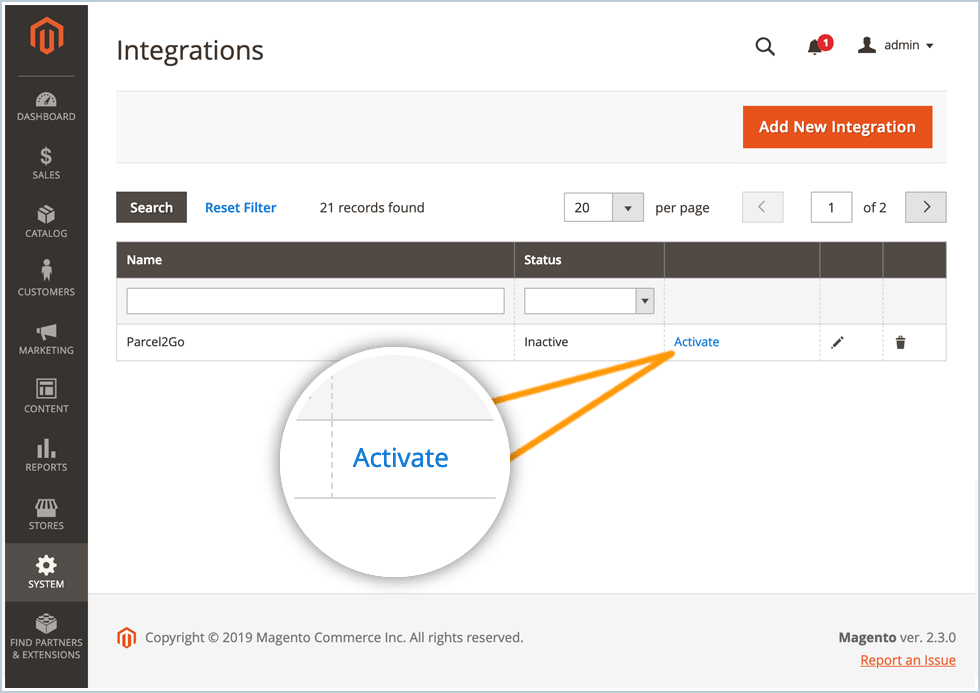Open the notifications bell
Screen dimensions: 980x693
817,46
